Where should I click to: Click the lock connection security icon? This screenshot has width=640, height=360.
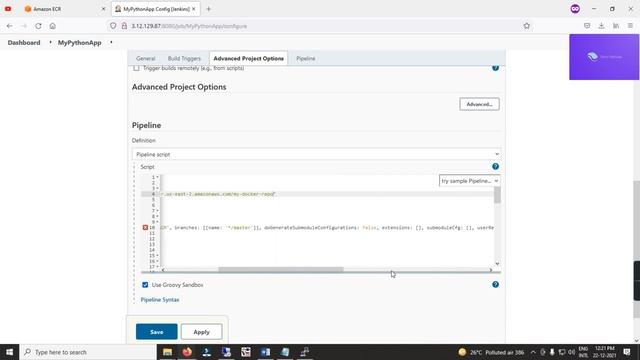click(124, 26)
